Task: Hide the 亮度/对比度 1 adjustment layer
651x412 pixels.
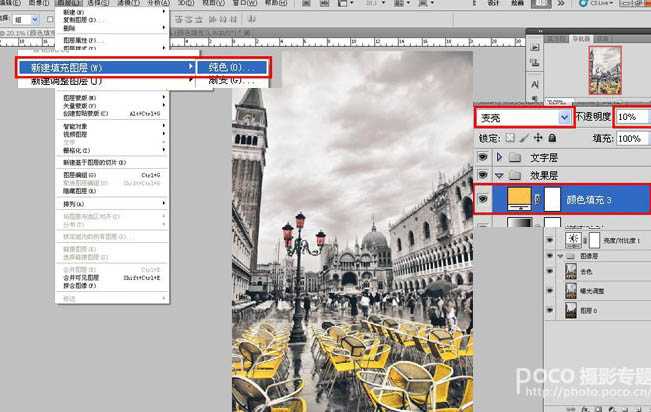Action: (x=550, y=240)
